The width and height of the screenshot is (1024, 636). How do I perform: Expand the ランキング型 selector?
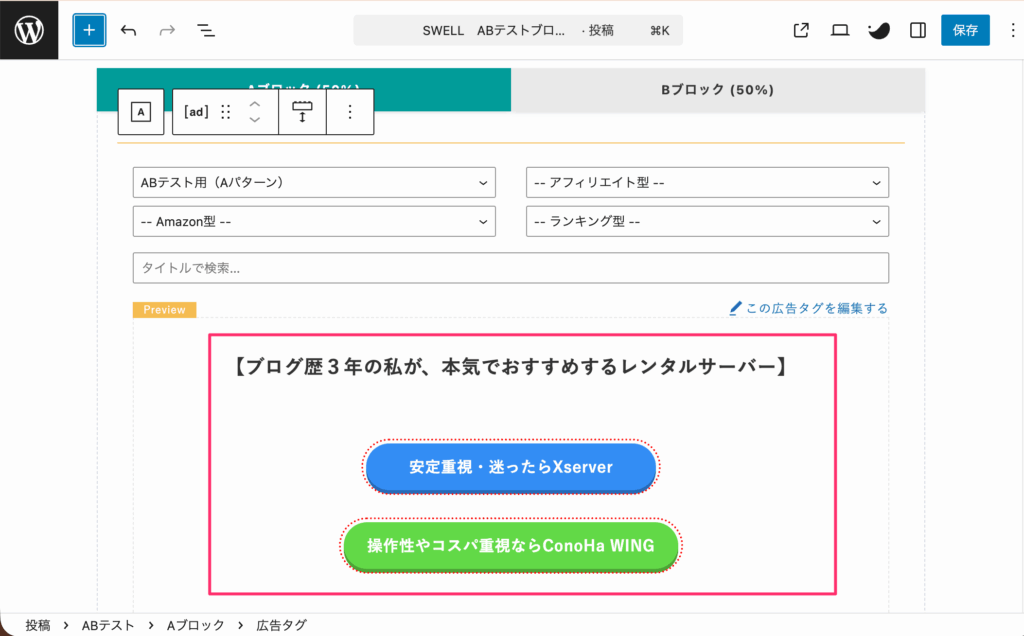707,221
